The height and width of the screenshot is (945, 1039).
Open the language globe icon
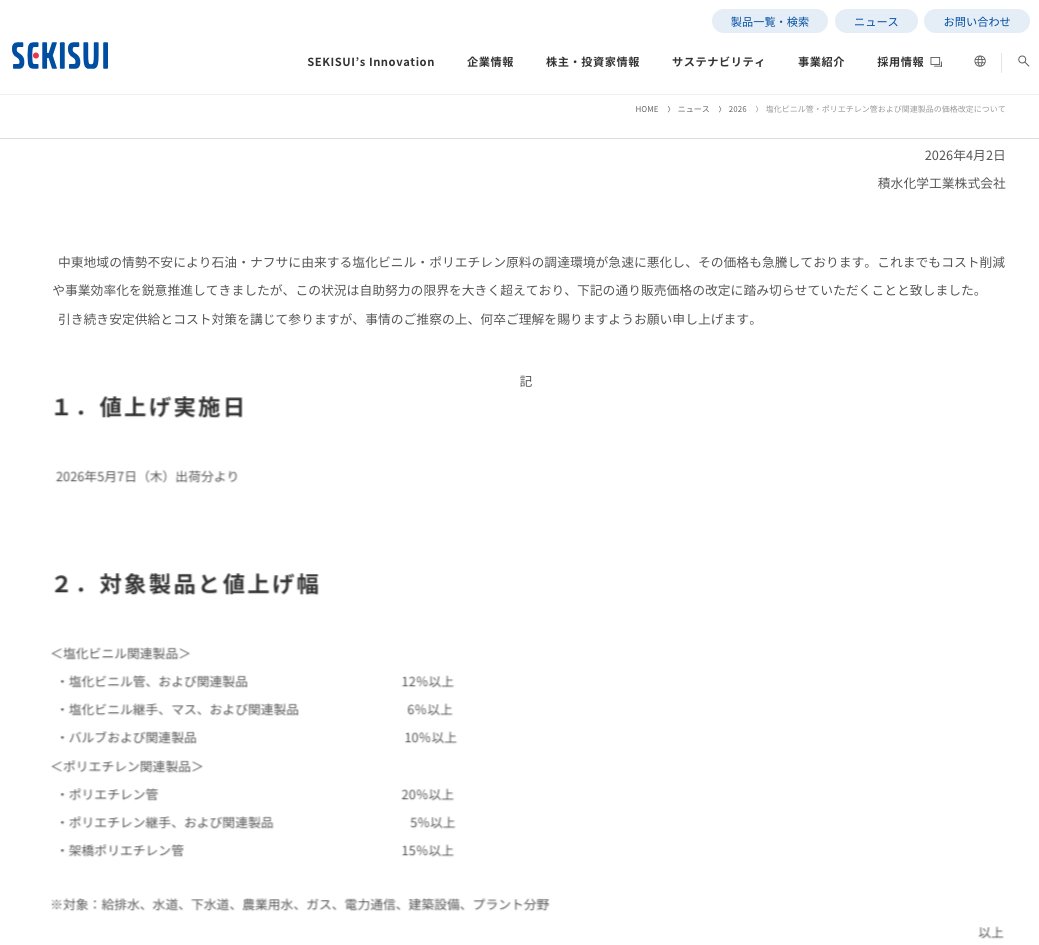point(980,61)
